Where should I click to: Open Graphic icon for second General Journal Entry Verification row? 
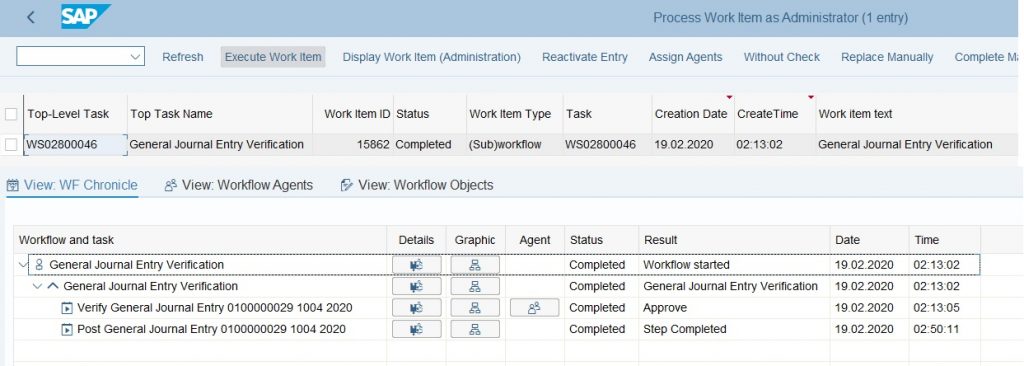coord(475,286)
